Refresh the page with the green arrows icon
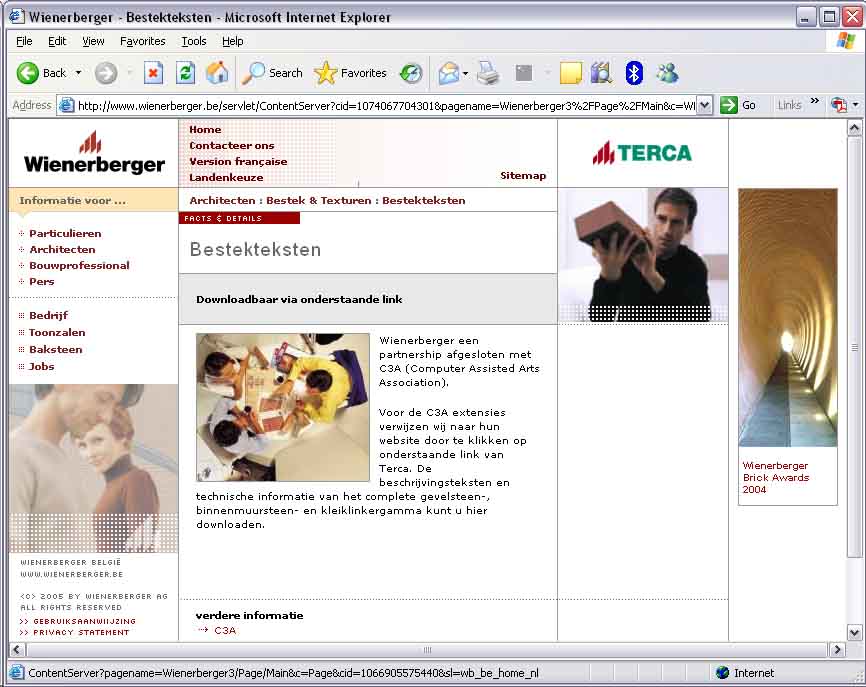 (x=186, y=73)
